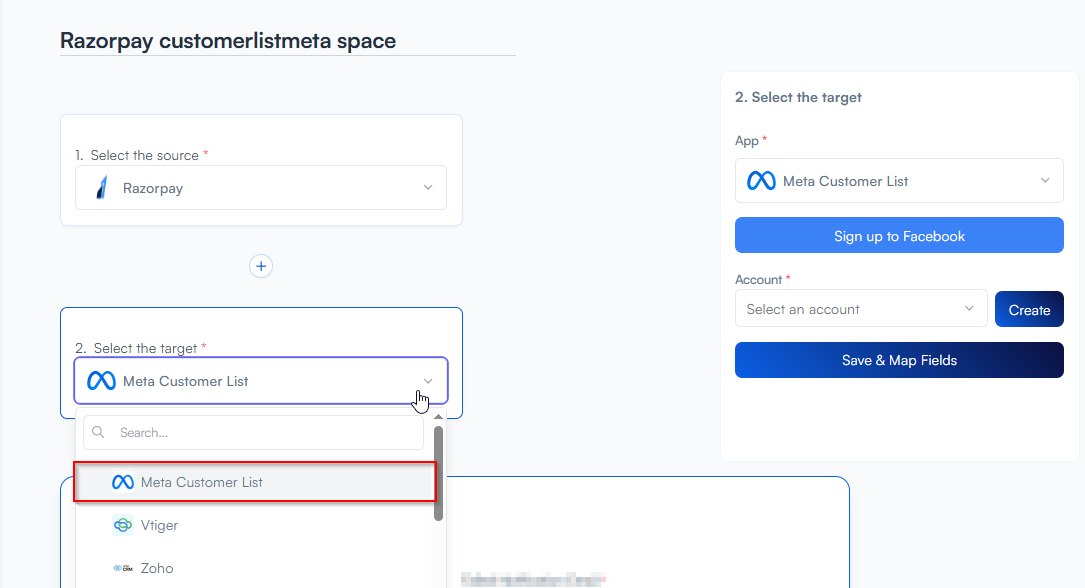1085x588 pixels.
Task: Click the Zoho CRM logo in the list
Action: [123, 568]
